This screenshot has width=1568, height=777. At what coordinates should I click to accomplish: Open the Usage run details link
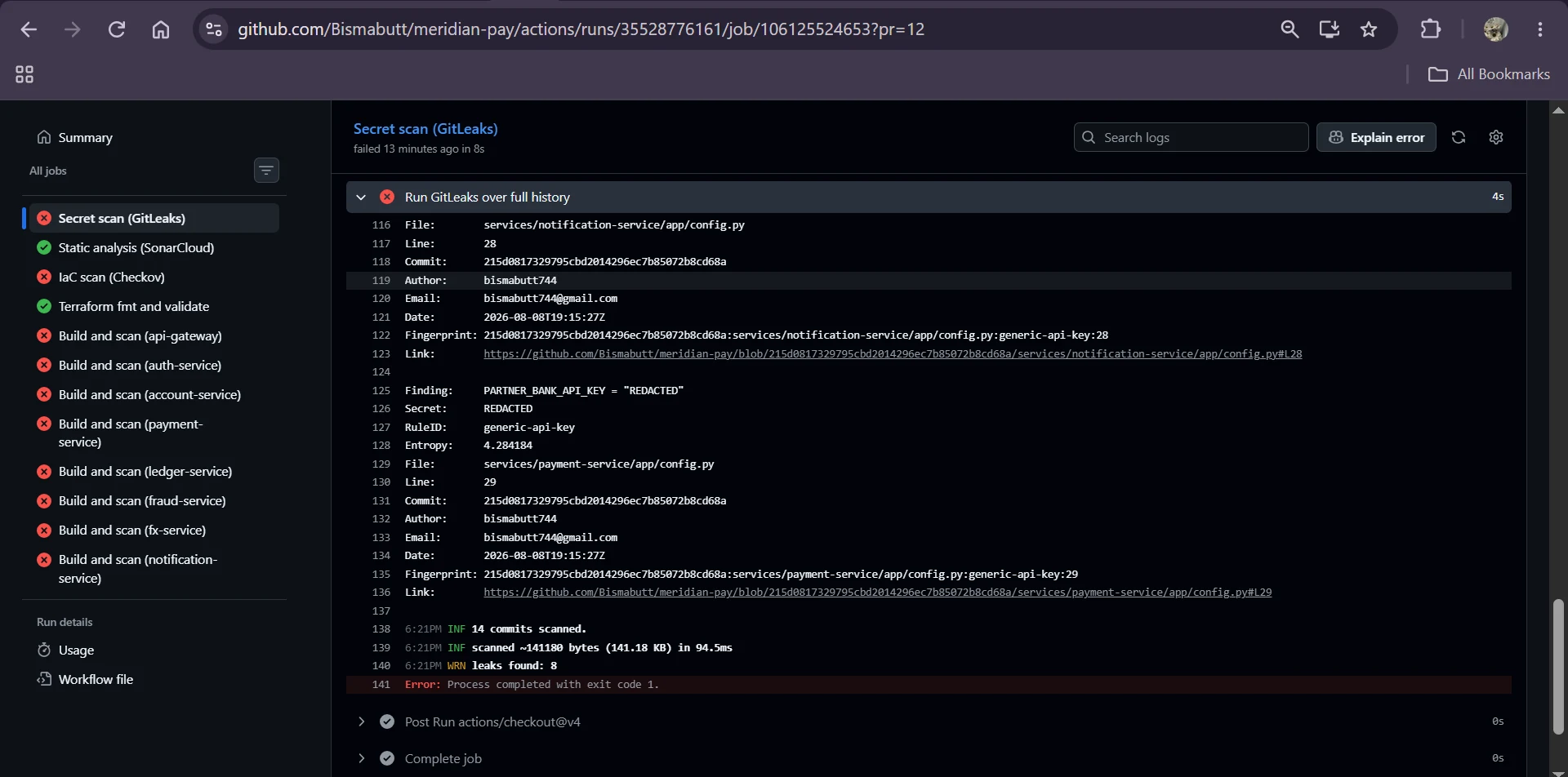(66, 650)
